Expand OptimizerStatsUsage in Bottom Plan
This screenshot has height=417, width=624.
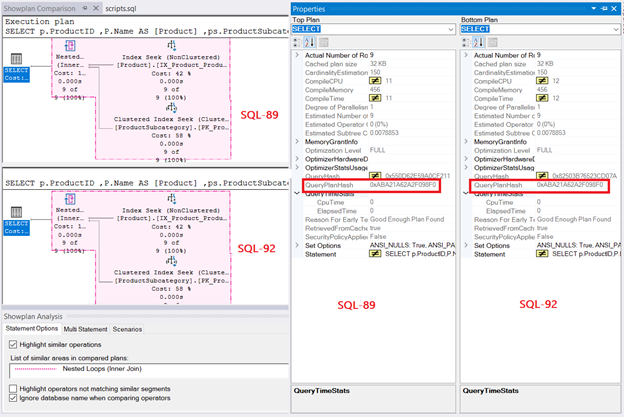466,167
